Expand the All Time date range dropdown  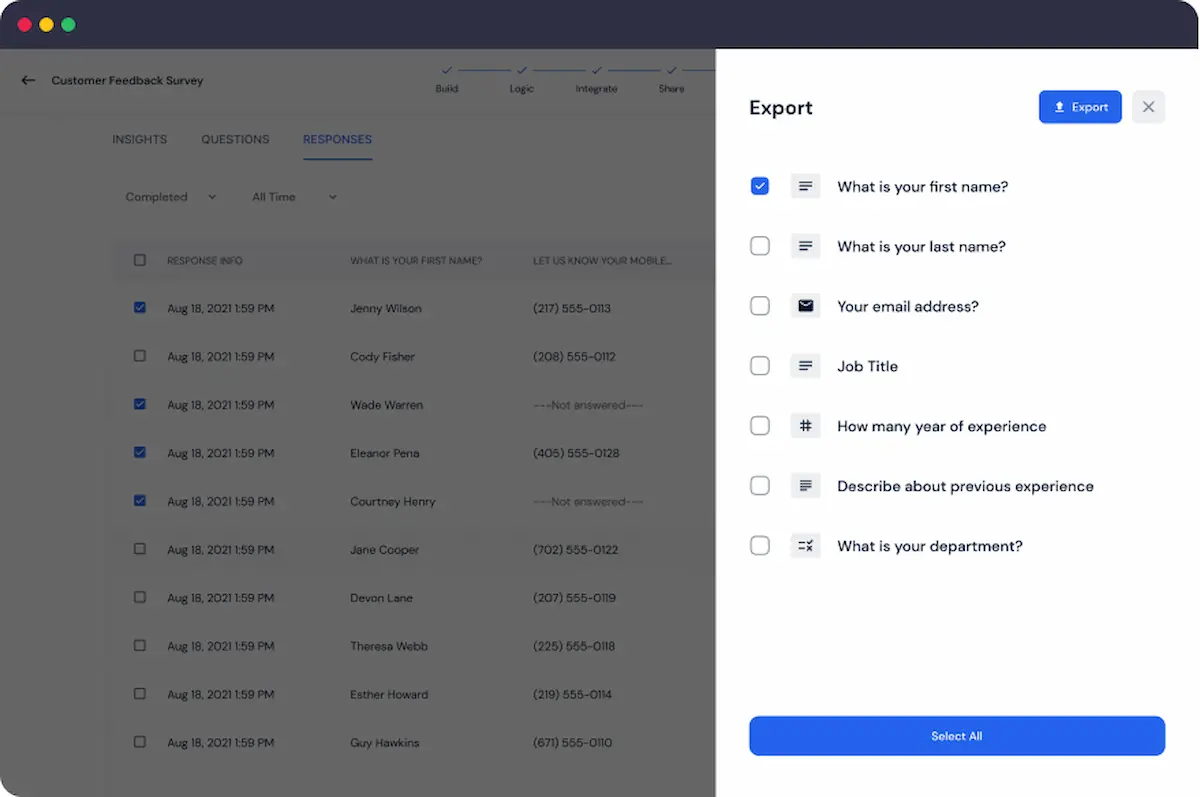(x=294, y=197)
